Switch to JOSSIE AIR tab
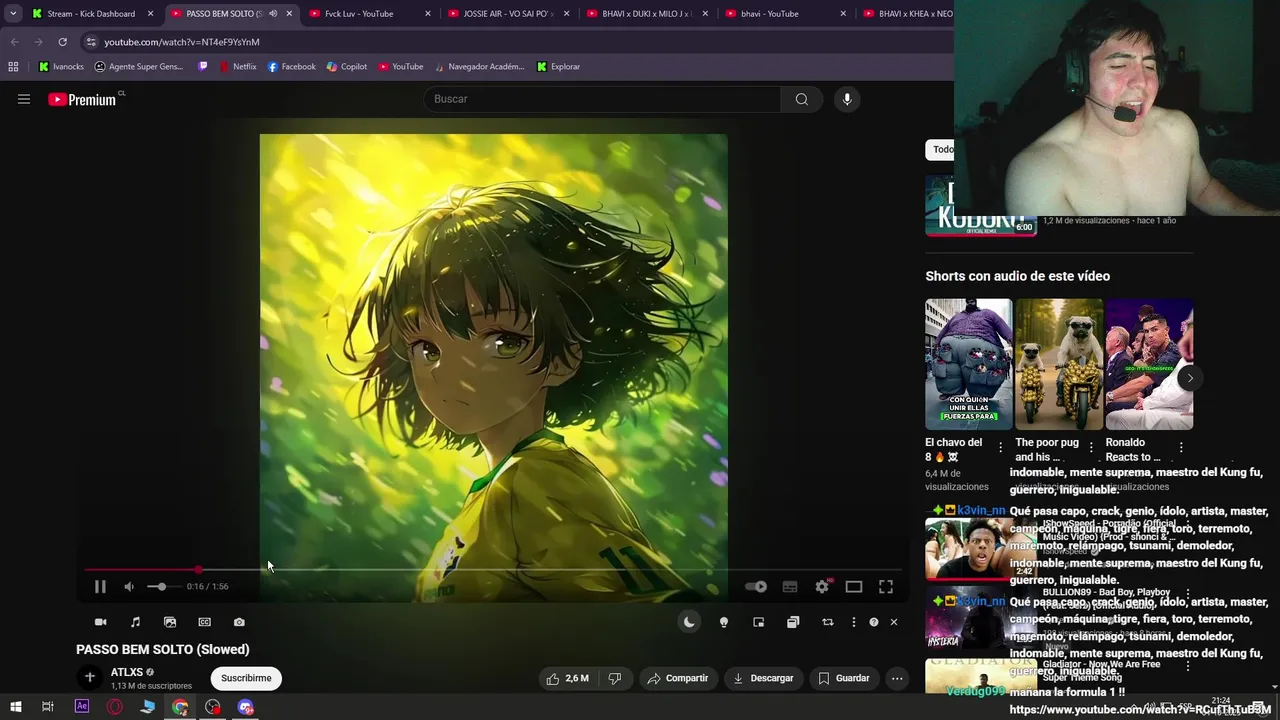The height and width of the screenshot is (720, 1280). [x=506, y=13]
